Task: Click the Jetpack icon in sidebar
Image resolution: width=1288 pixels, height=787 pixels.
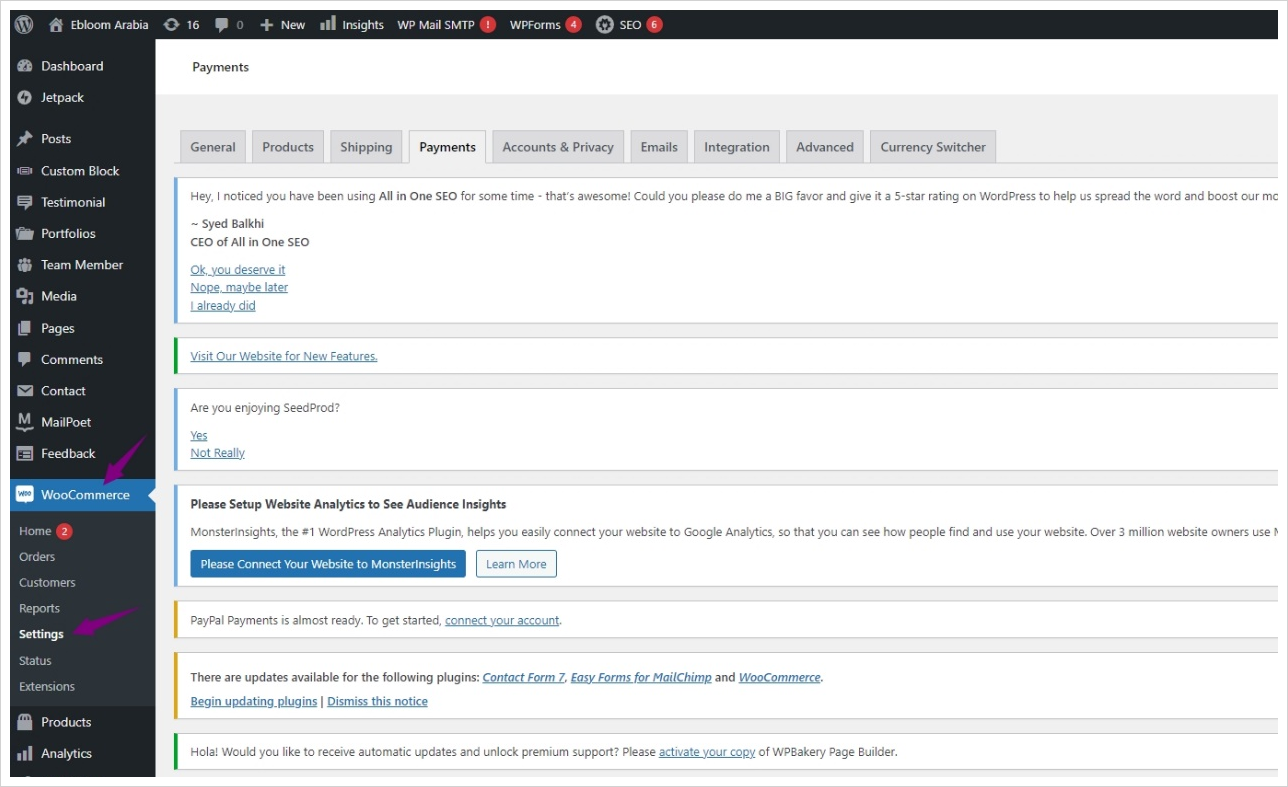Action: (x=25, y=98)
